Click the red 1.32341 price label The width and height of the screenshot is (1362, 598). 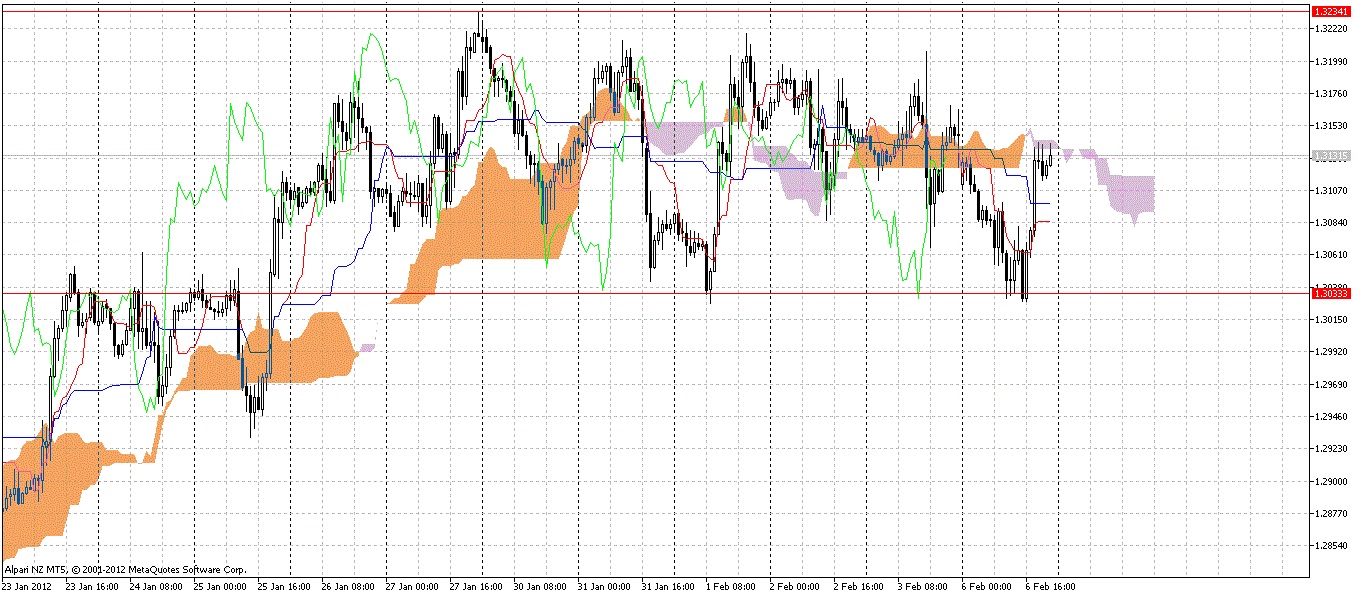pos(1331,11)
